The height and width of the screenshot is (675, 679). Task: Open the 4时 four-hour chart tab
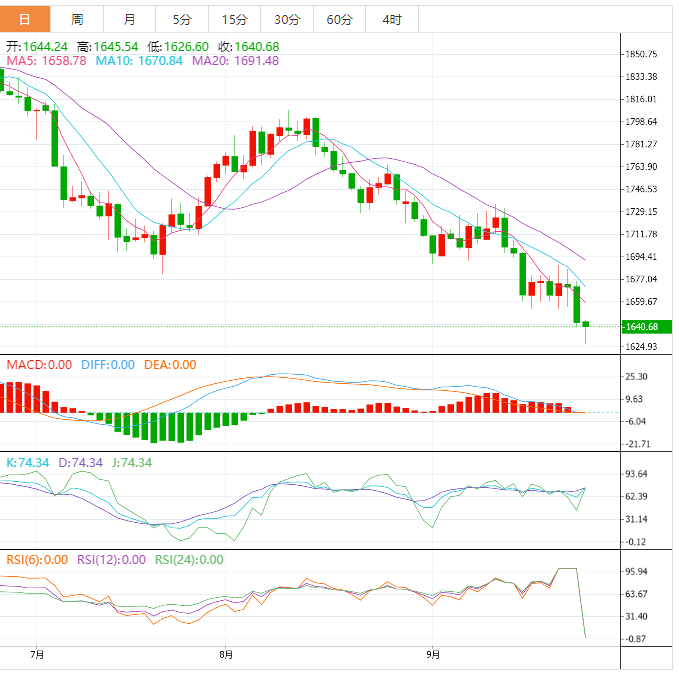[392, 20]
